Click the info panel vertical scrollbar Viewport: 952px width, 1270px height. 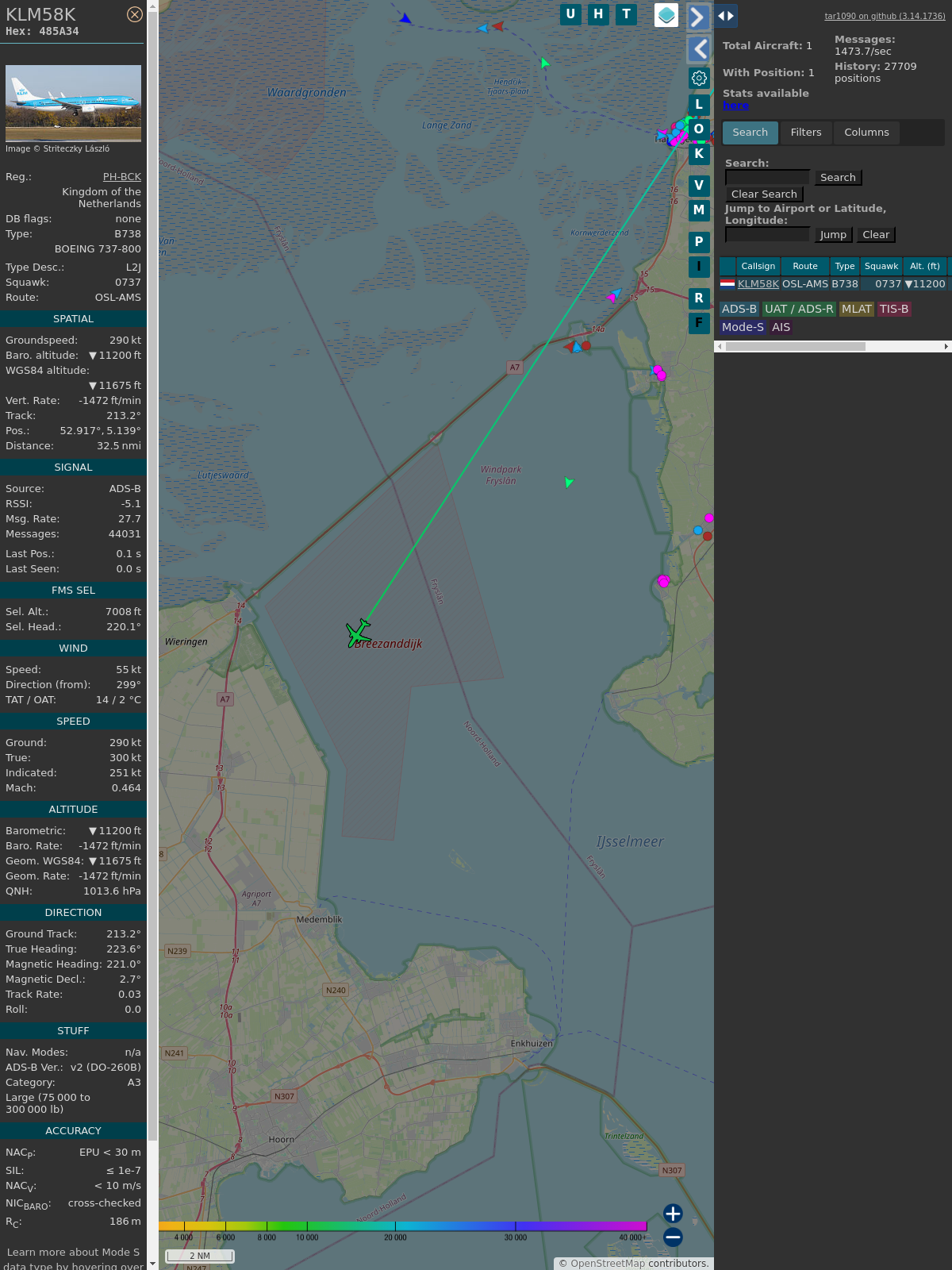coord(152,575)
